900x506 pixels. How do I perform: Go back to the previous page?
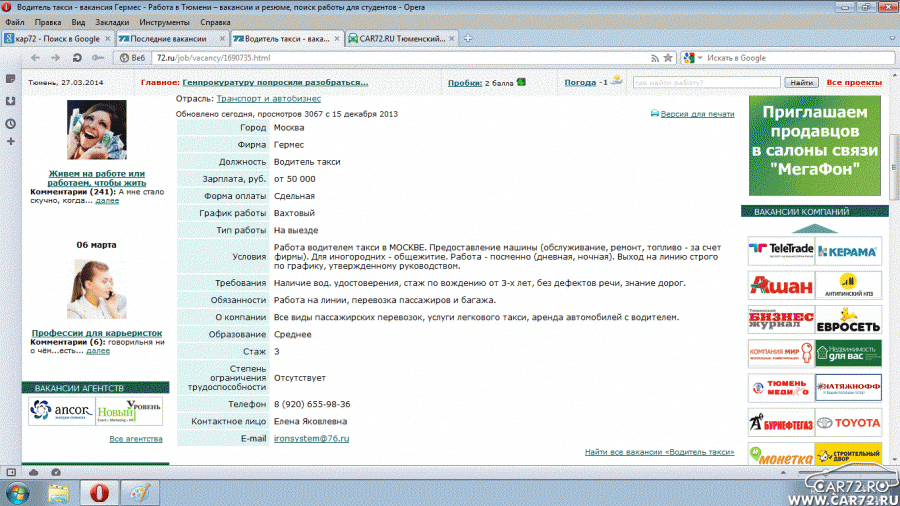click(35, 58)
